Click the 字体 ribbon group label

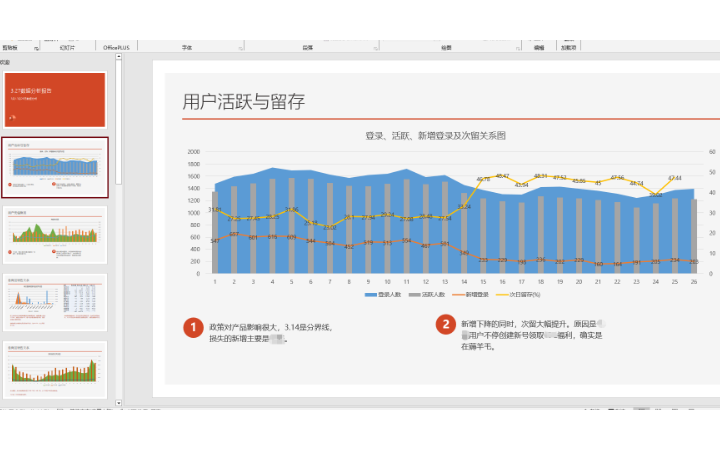pyautogui.click(x=187, y=48)
